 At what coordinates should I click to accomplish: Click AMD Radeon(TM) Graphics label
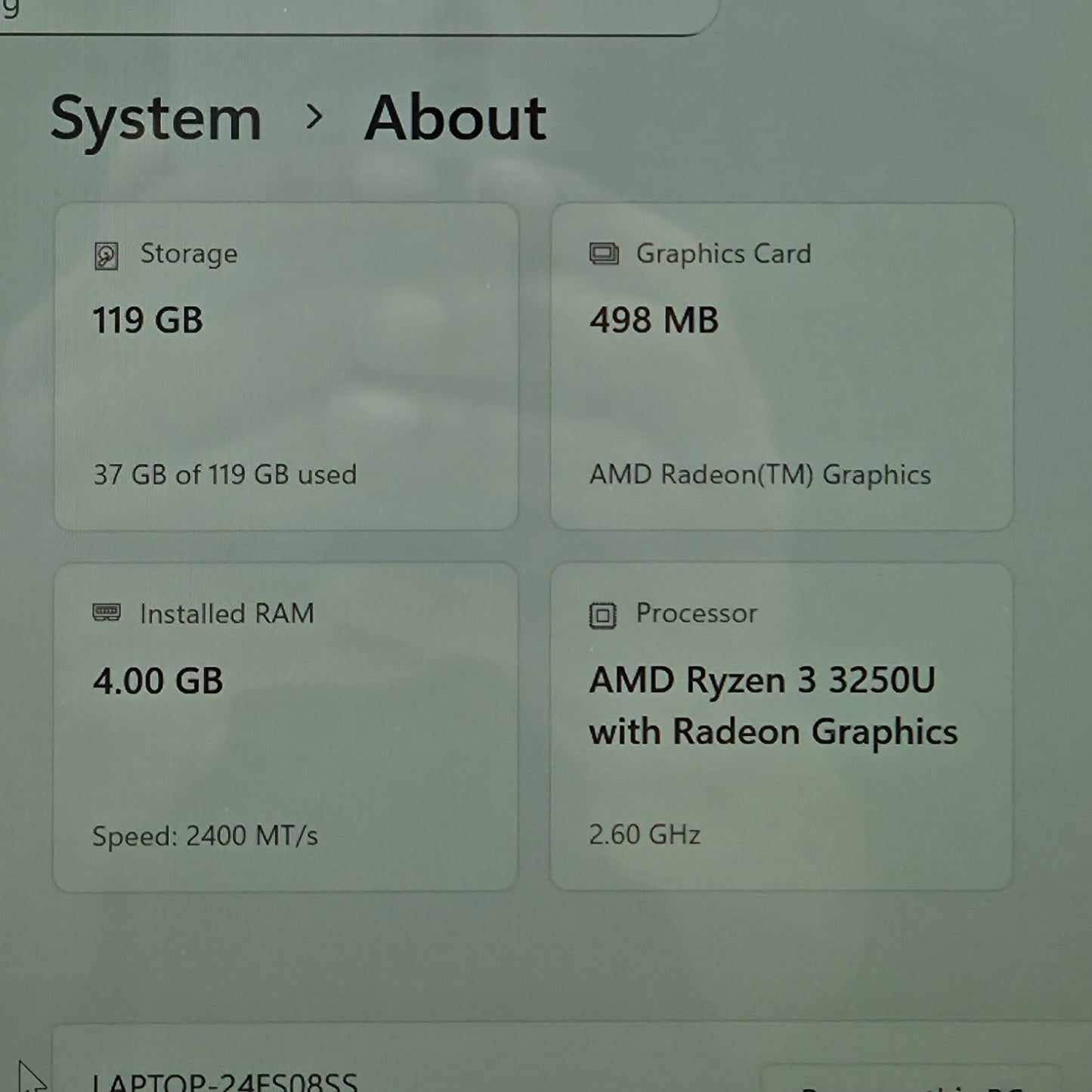[x=759, y=475]
